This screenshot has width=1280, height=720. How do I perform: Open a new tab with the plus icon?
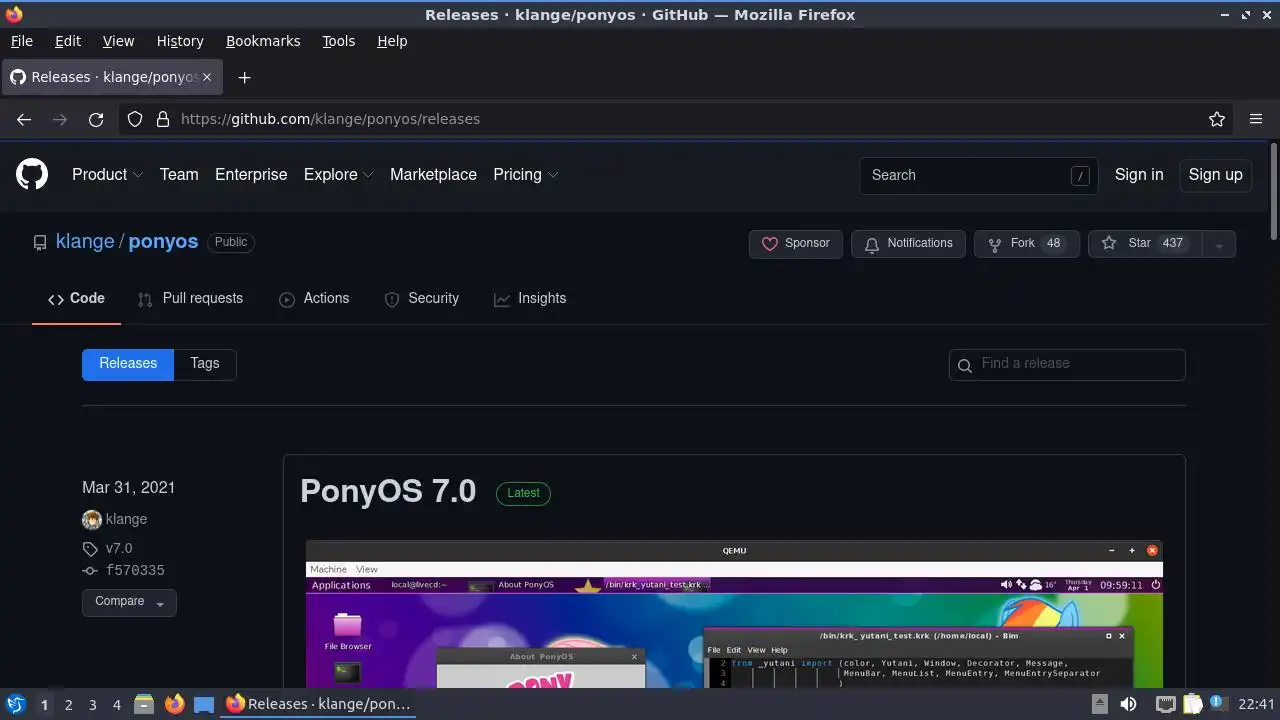pos(244,77)
